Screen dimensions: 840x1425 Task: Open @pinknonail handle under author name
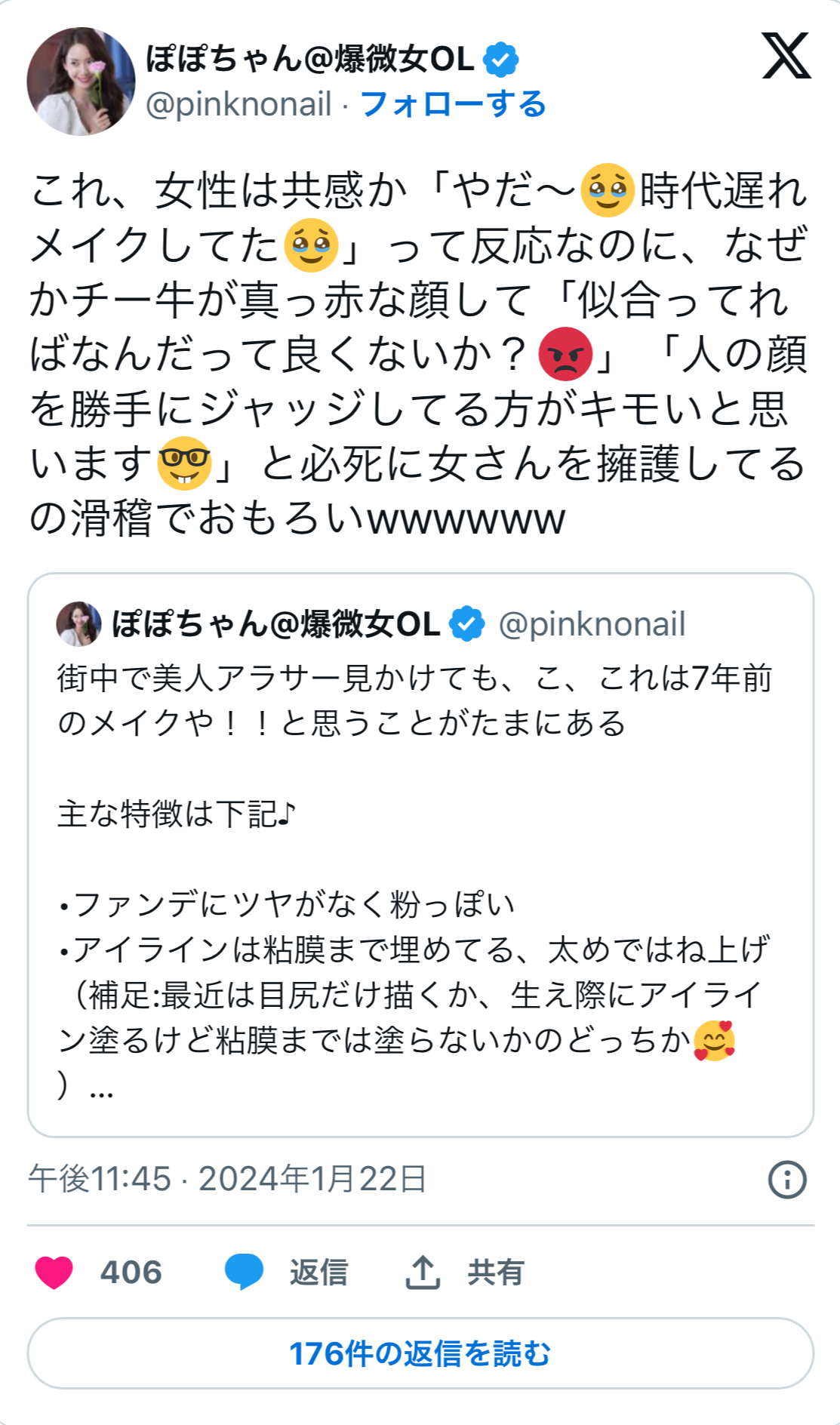click(238, 104)
